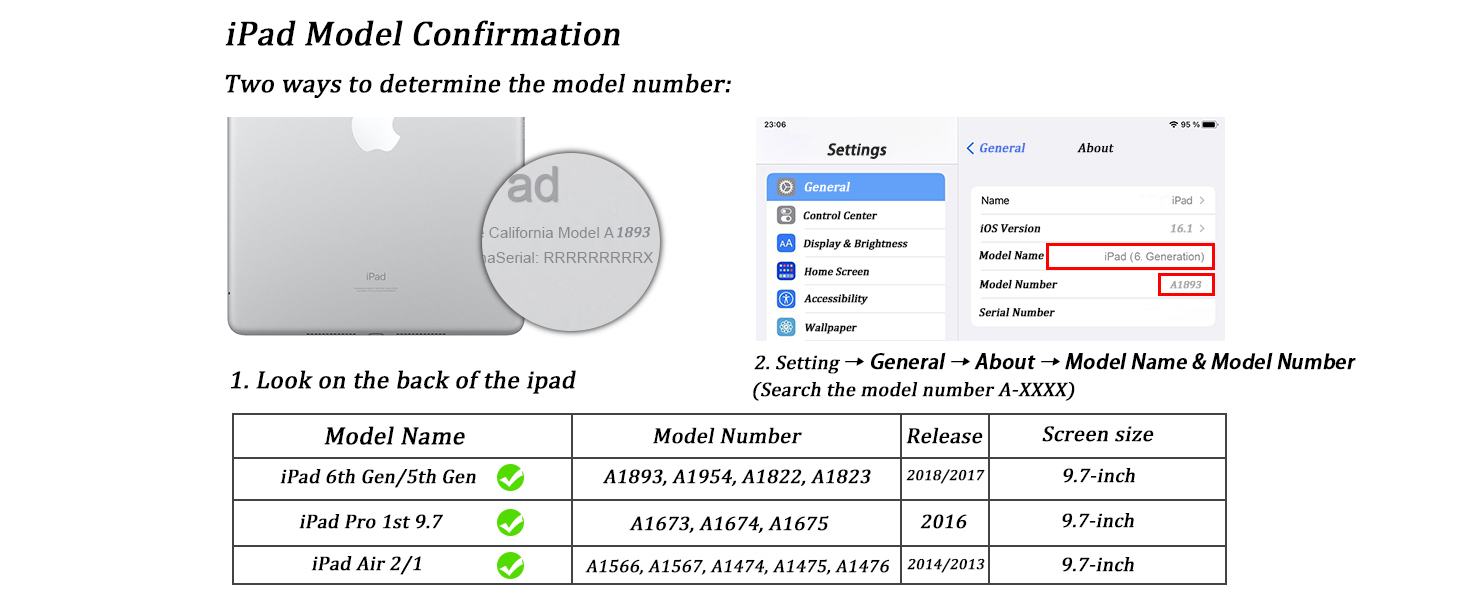
Task: Click the 'Release' table header
Action: coord(945,436)
